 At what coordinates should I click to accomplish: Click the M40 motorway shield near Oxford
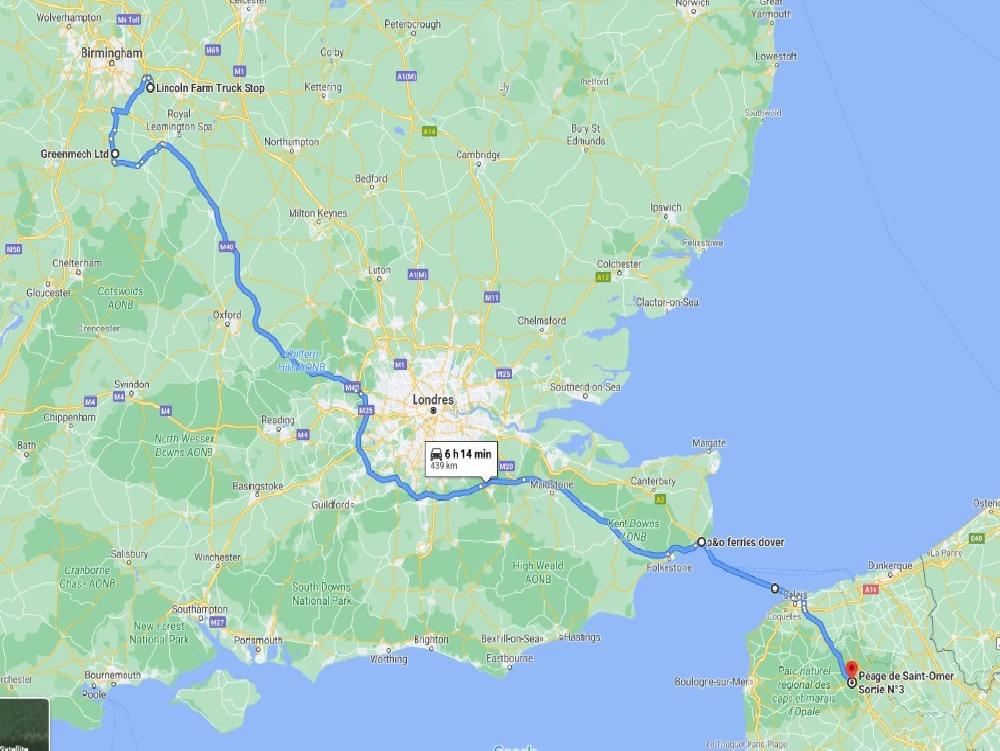click(227, 247)
